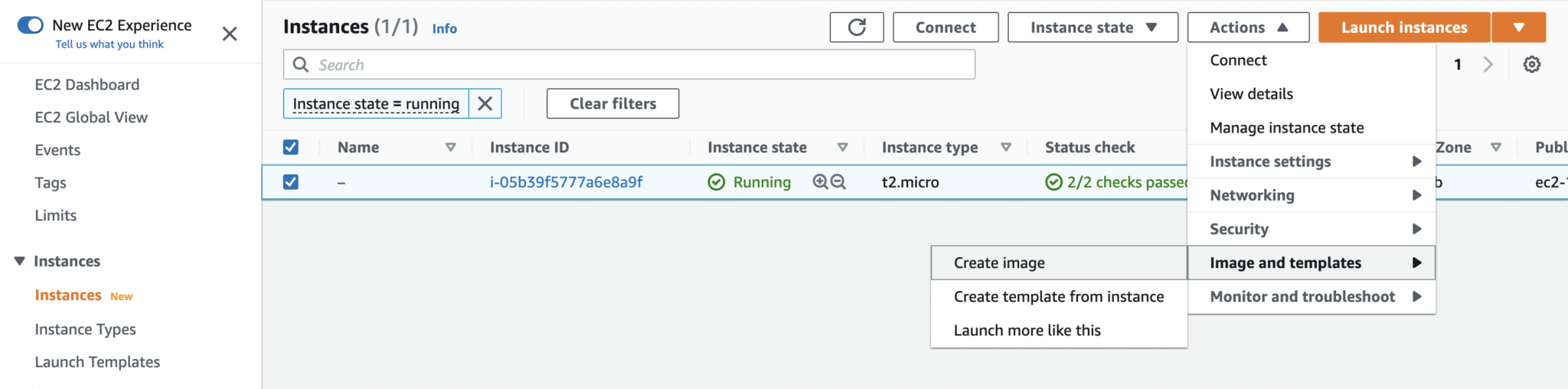This screenshot has width=1568, height=389.
Task: Open EC2 Dashboard in sidebar
Action: pyautogui.click(x=87, y=84)
